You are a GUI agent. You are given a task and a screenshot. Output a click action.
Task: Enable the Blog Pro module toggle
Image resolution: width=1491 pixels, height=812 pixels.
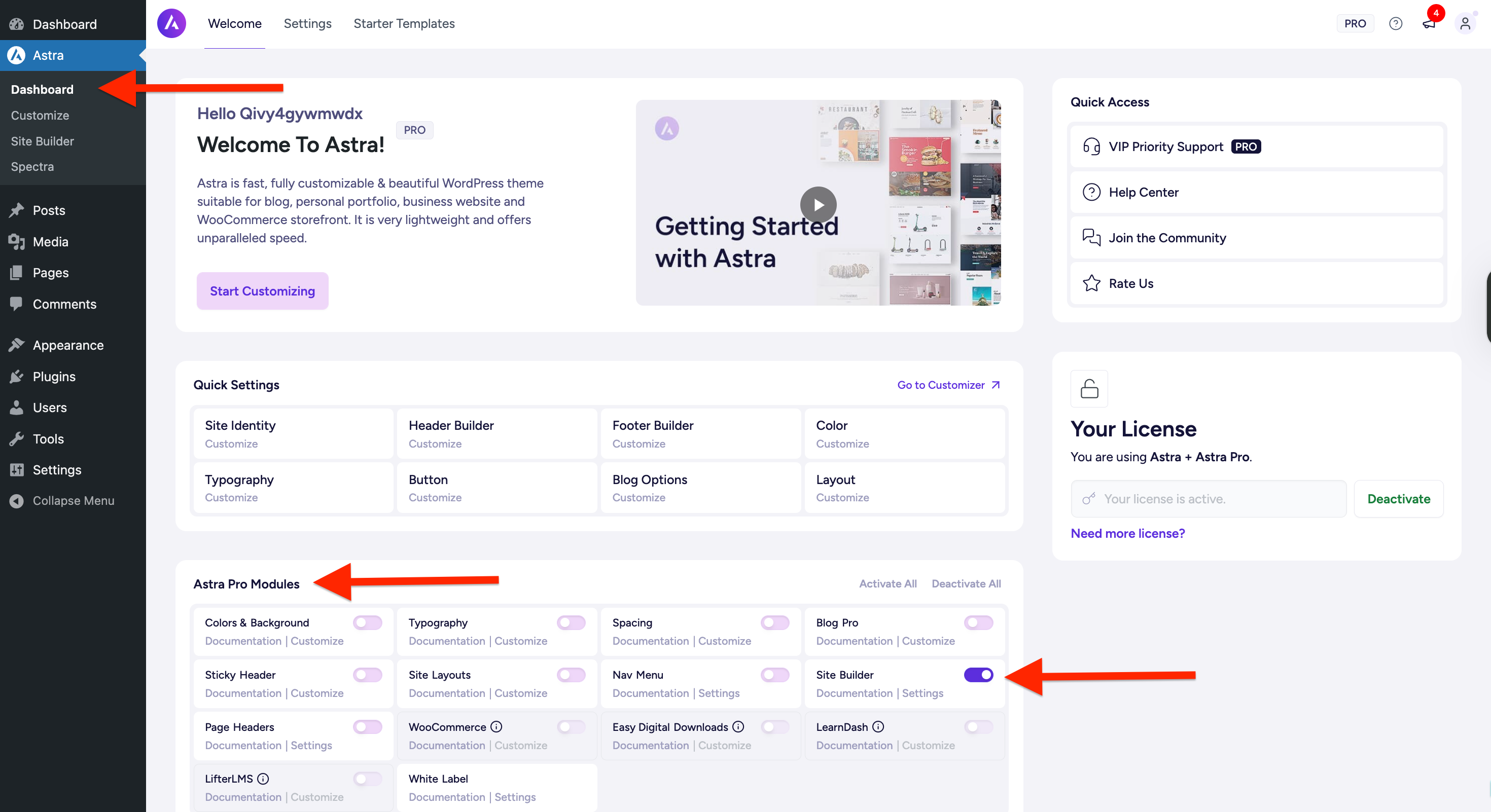pyautogui.click(x=979, y=623)
